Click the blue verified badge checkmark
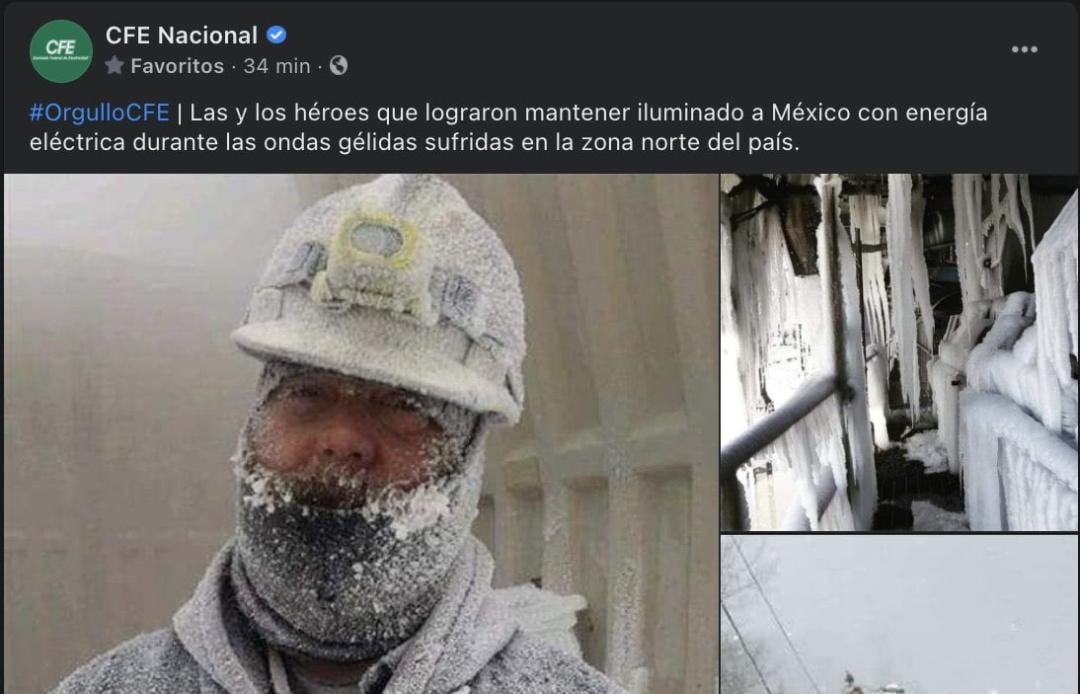Viewport: 1080px width, 694px height. tap(276, 35)
